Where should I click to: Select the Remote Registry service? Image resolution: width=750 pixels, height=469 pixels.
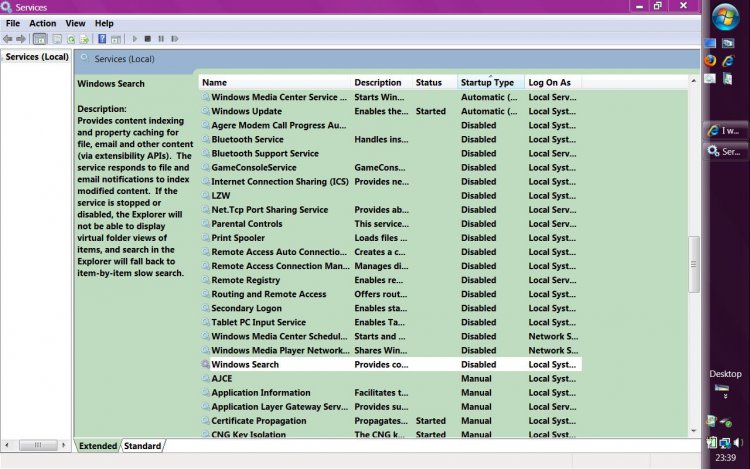390,280
